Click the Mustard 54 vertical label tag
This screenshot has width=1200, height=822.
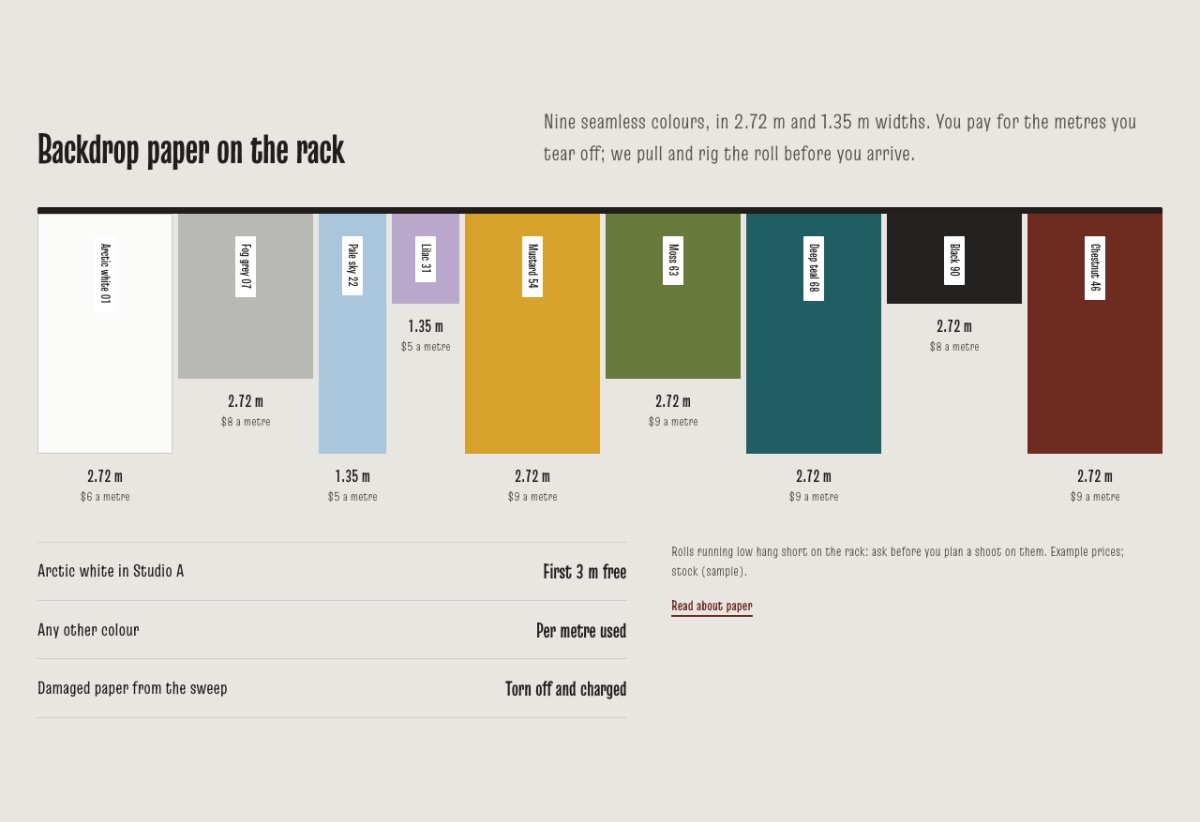coord(533,266)
